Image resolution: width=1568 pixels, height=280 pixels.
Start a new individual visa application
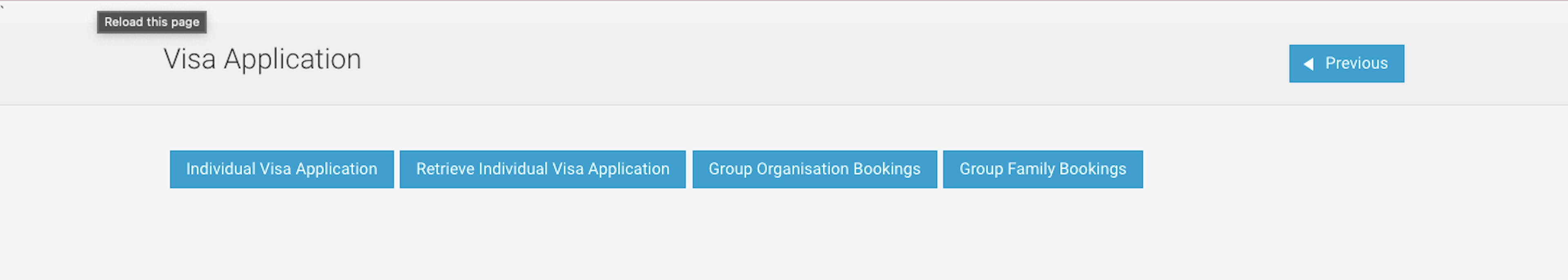(282, 169)
